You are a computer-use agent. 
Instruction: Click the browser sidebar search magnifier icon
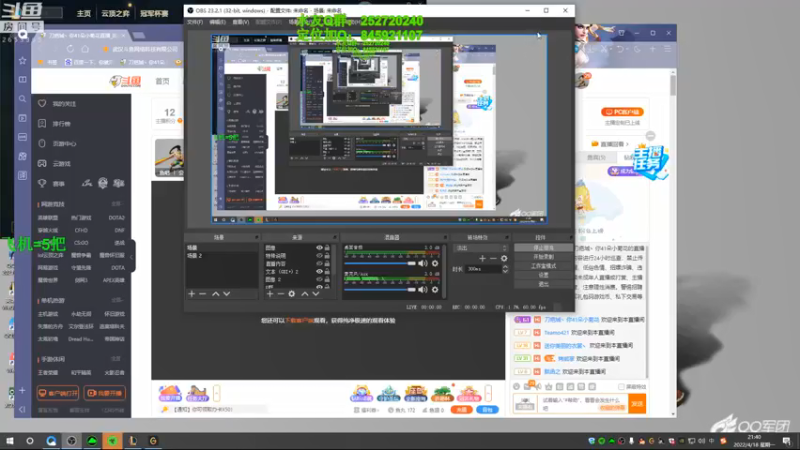[x=22, y=99]
